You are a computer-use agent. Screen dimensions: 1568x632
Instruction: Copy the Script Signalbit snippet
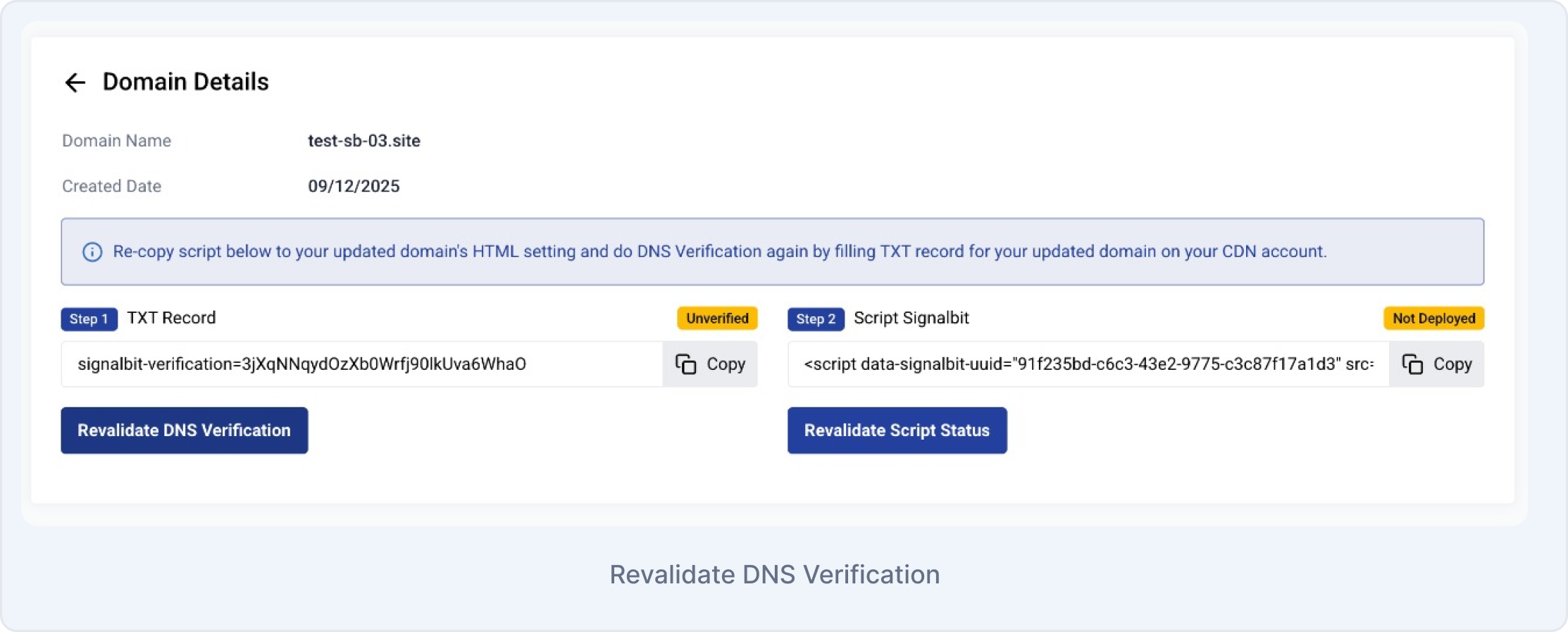coord(1437,364)
